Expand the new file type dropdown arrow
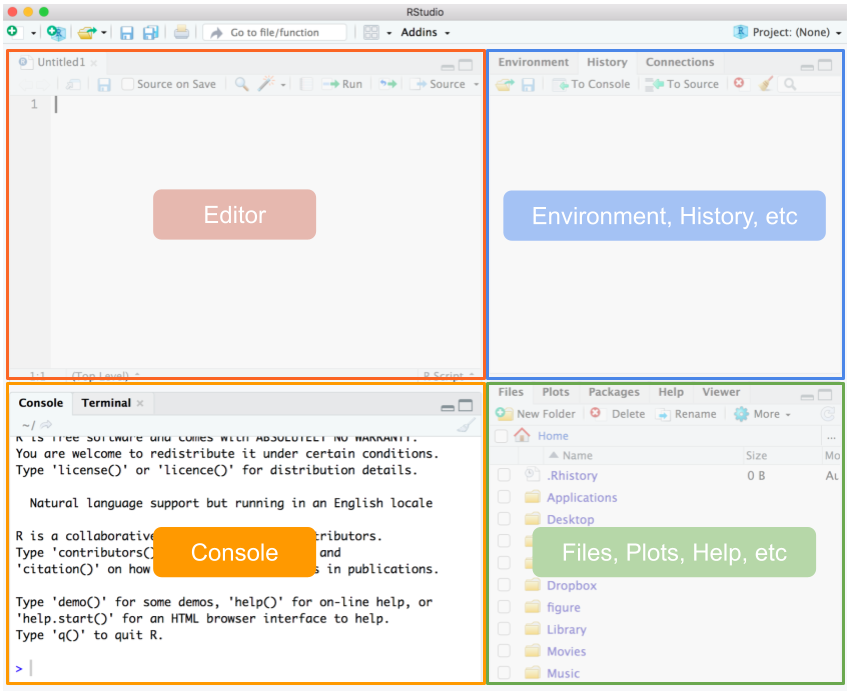 [x=33, y=33]
